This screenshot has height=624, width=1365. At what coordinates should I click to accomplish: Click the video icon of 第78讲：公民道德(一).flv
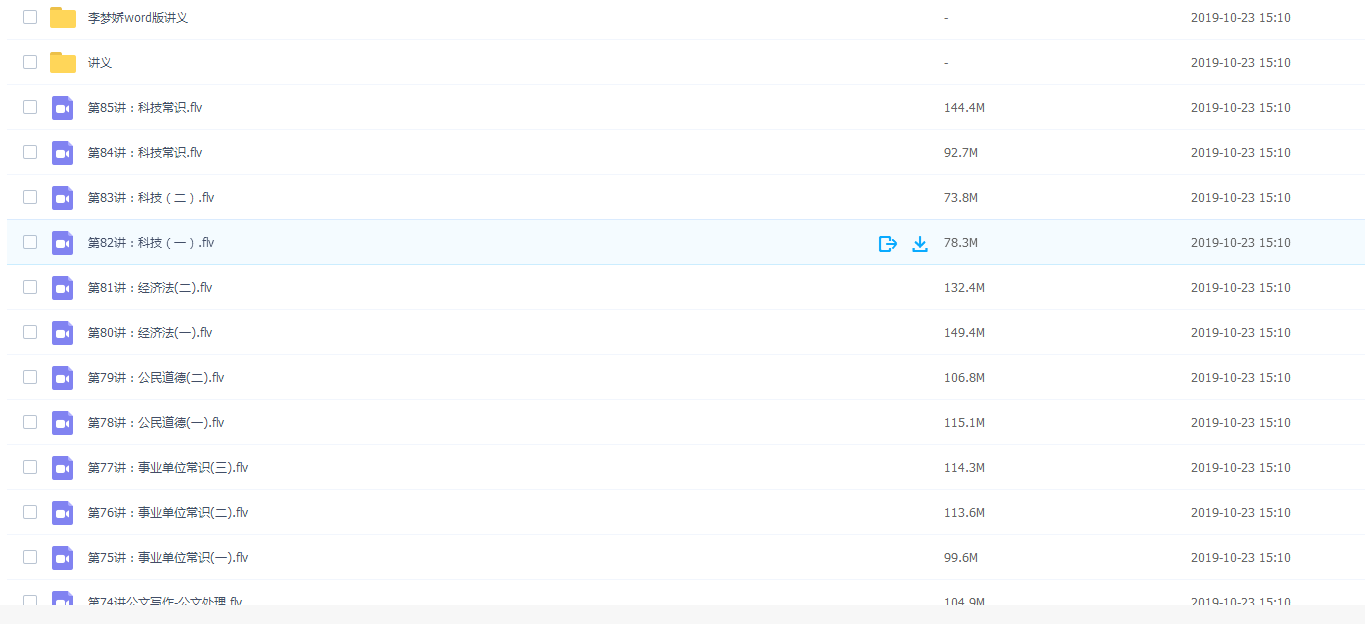coord(63,422)
